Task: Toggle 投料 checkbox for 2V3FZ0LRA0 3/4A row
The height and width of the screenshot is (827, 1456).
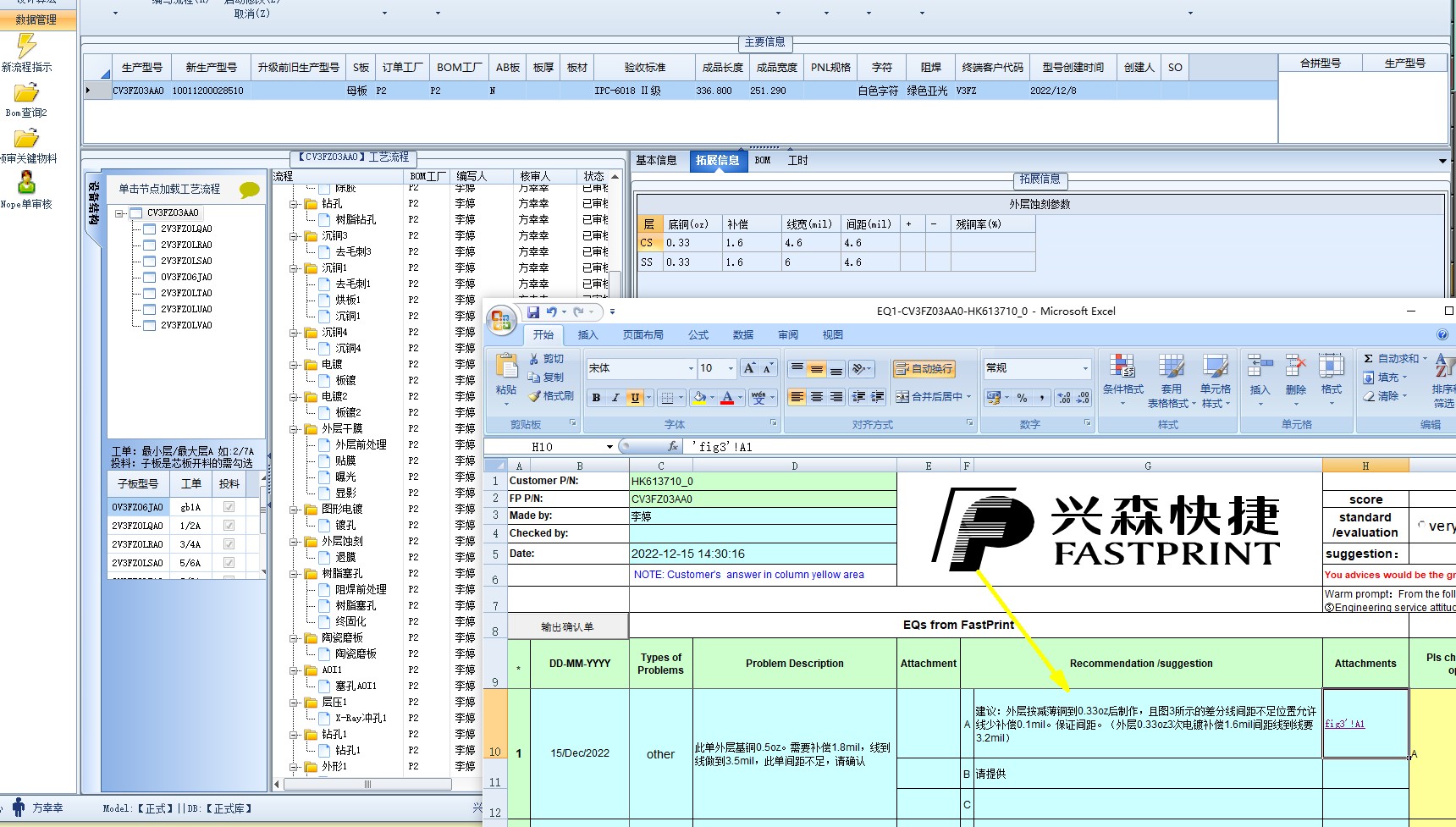Action: 229,544
